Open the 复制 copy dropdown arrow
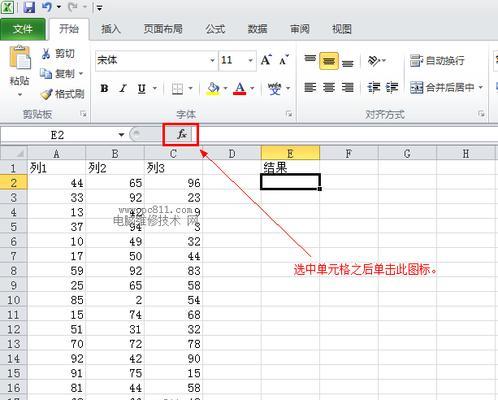Screen dimensions: 498x400 pos(81,74)
